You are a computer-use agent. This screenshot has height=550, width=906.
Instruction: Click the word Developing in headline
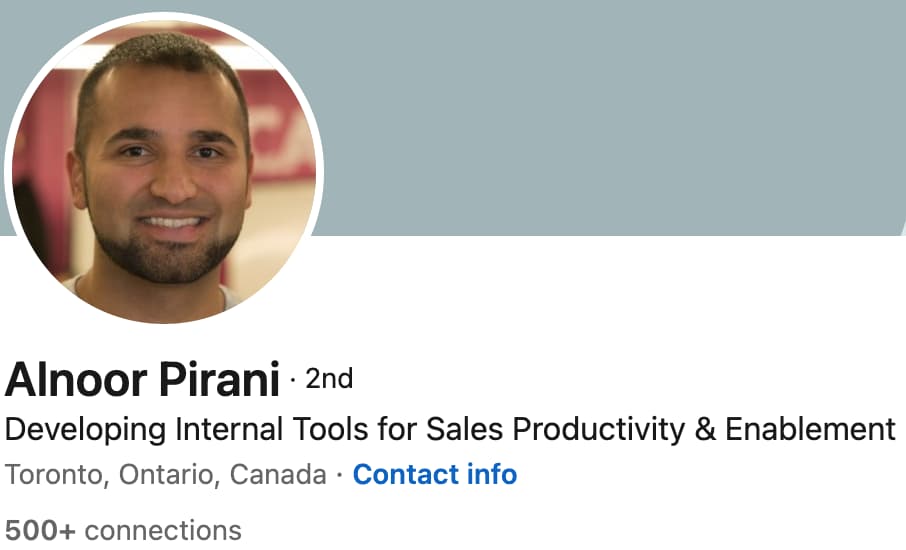coord(86,429)
